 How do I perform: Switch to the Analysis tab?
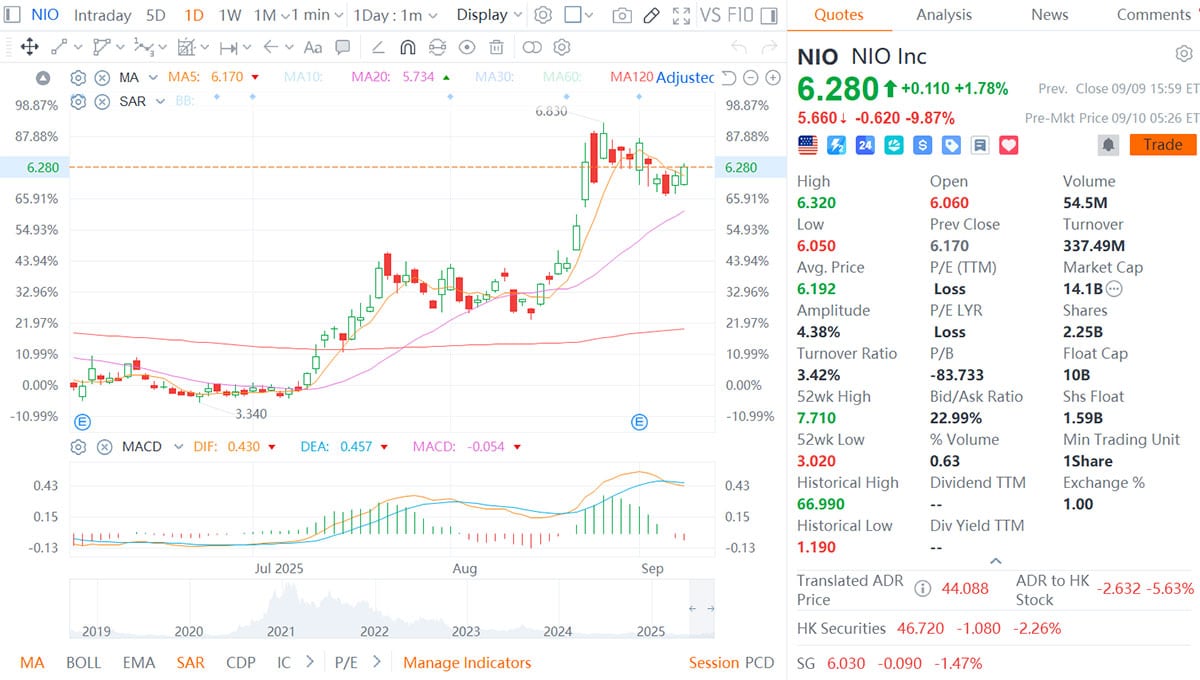(942, 15)
